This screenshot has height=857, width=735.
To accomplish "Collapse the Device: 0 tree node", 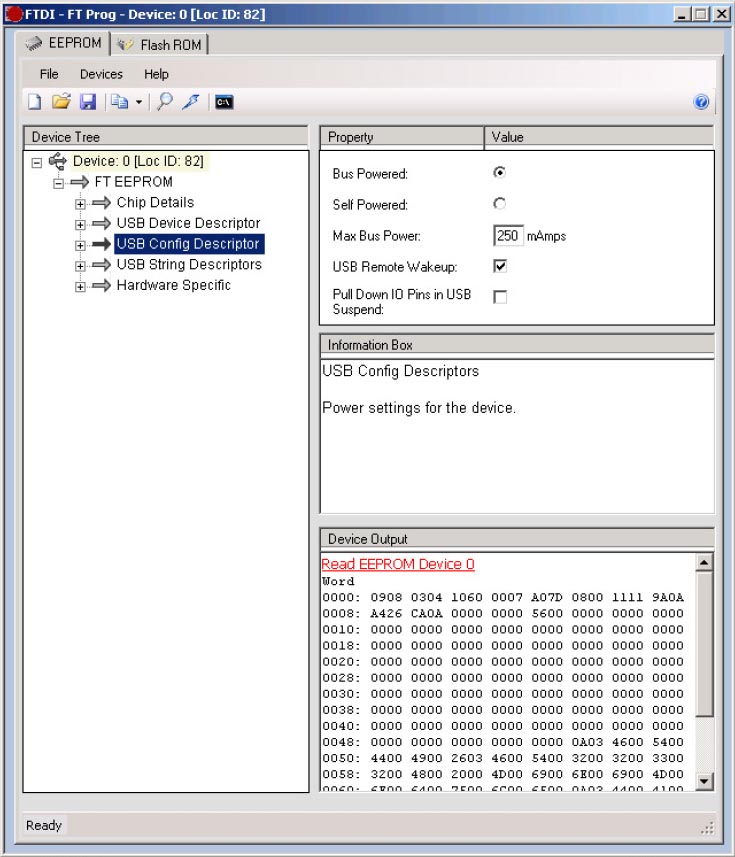I will click(x=37, y=163).
